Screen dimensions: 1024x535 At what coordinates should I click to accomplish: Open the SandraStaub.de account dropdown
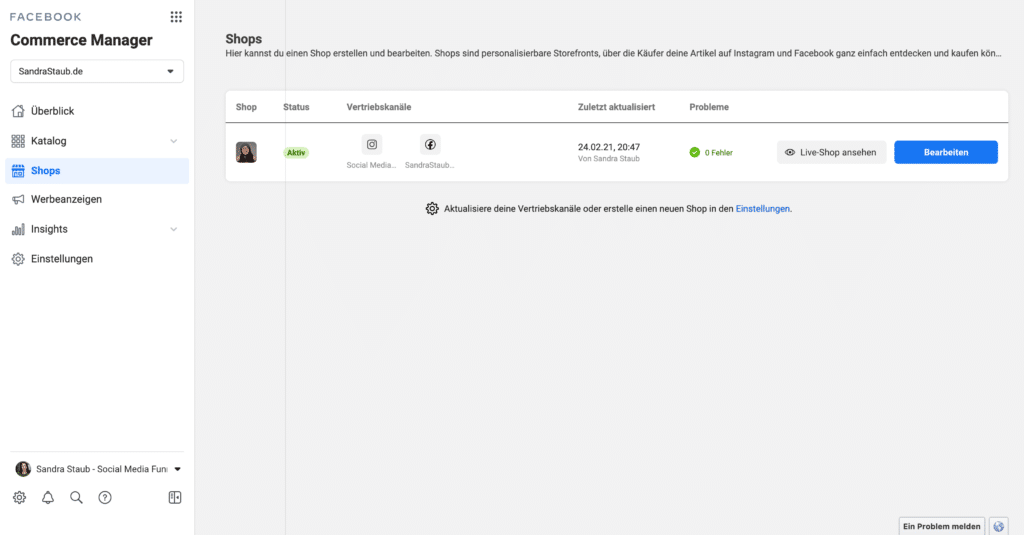tap(97, 71)
